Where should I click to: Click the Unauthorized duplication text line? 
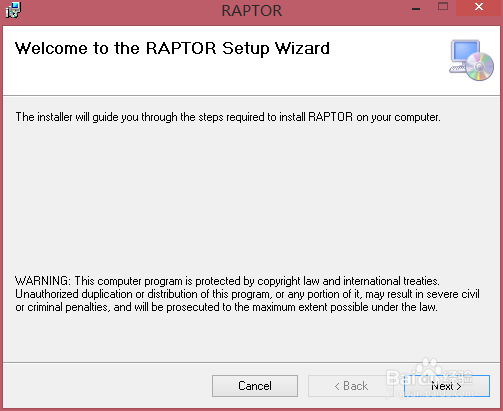click(x=247, y=294)
